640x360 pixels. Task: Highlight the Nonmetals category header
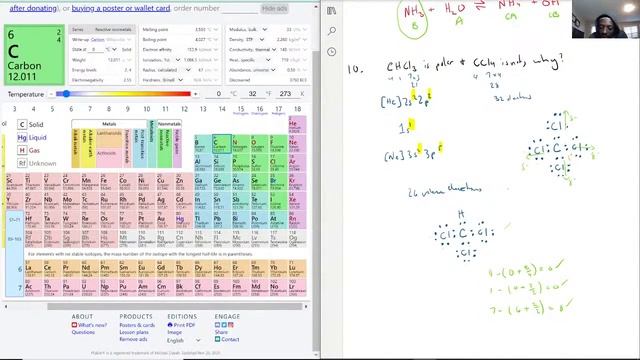pos(169,124)
